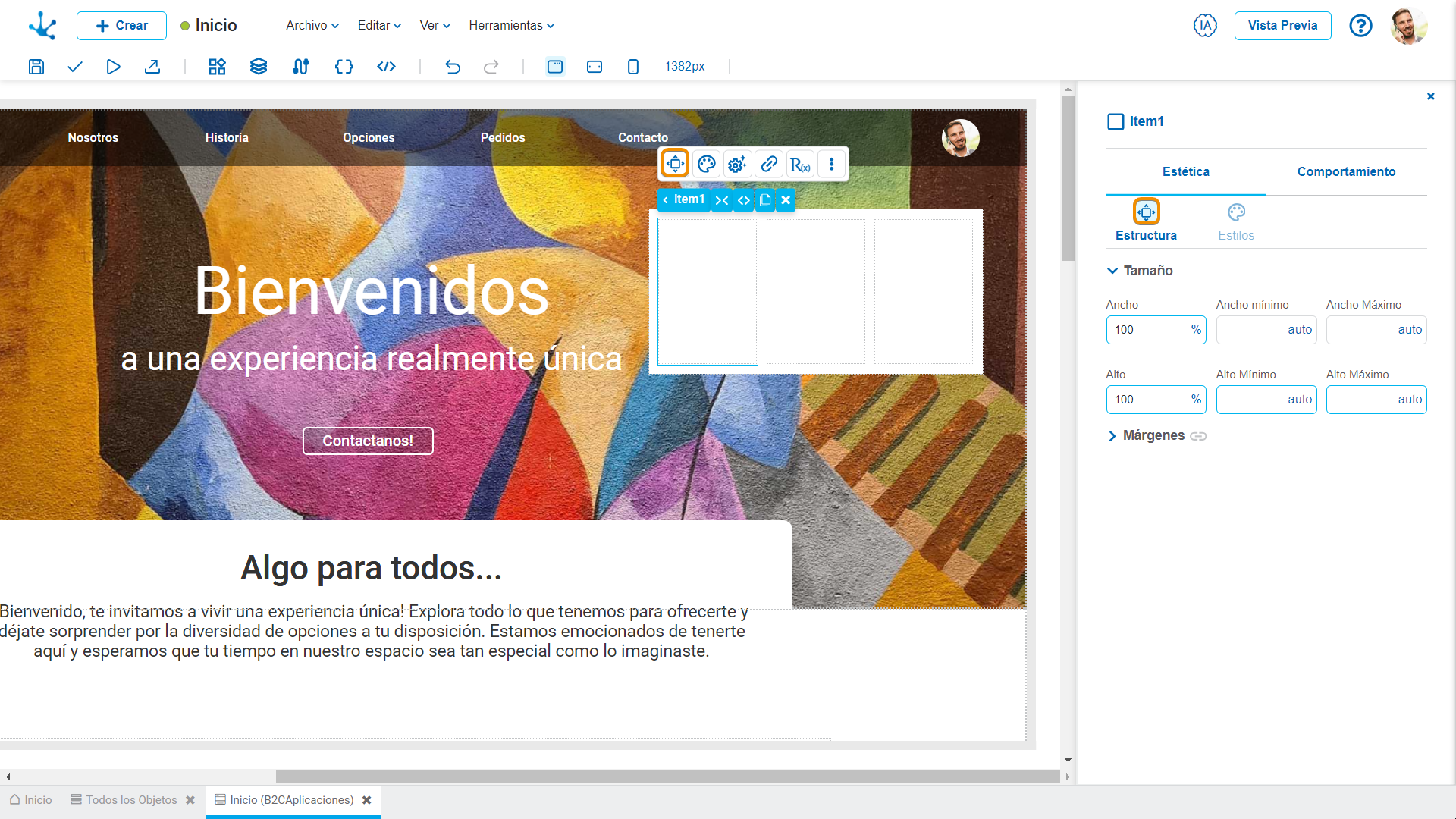Click the export/publish arrow icon

click(x=152, y=67)
